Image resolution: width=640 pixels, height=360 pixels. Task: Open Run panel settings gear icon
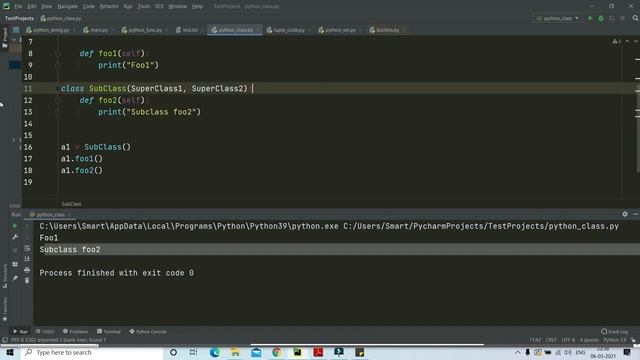625,214
